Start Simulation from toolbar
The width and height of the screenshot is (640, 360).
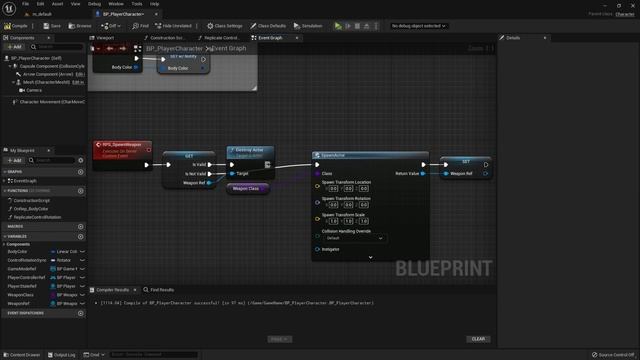pos(308,26)
